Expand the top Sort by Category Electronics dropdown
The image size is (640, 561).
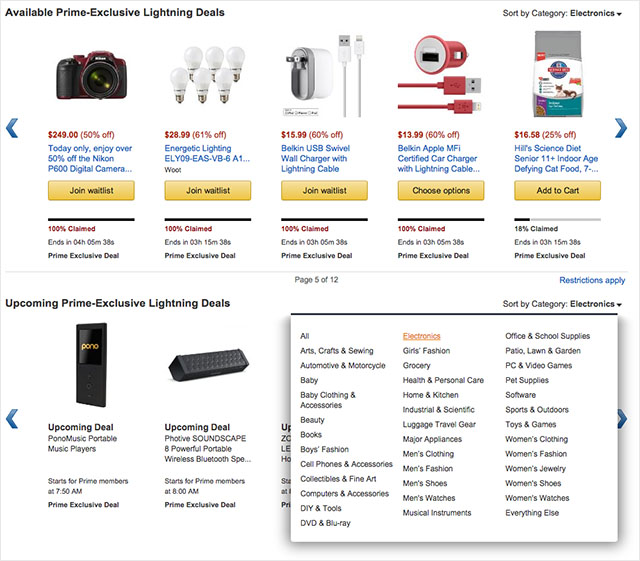pos(562,13)
